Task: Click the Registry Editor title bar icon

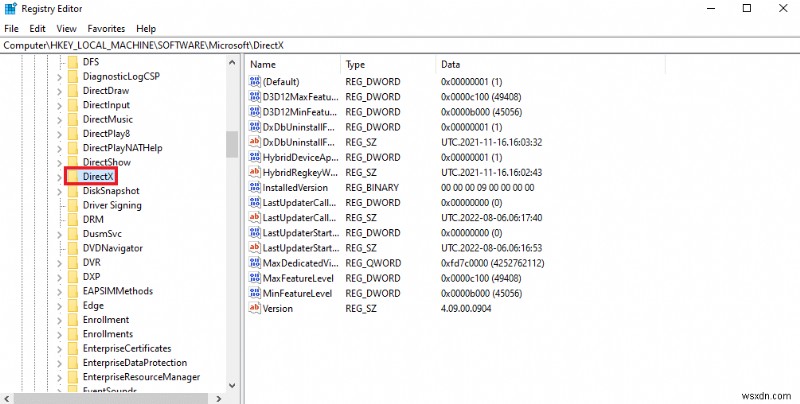Action: point(10,9)
